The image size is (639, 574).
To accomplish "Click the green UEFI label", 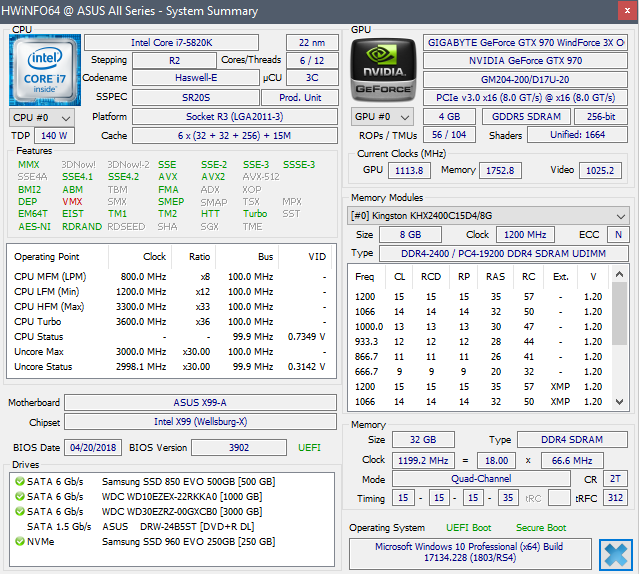I will pyautogui.click(x=309, y=448).
